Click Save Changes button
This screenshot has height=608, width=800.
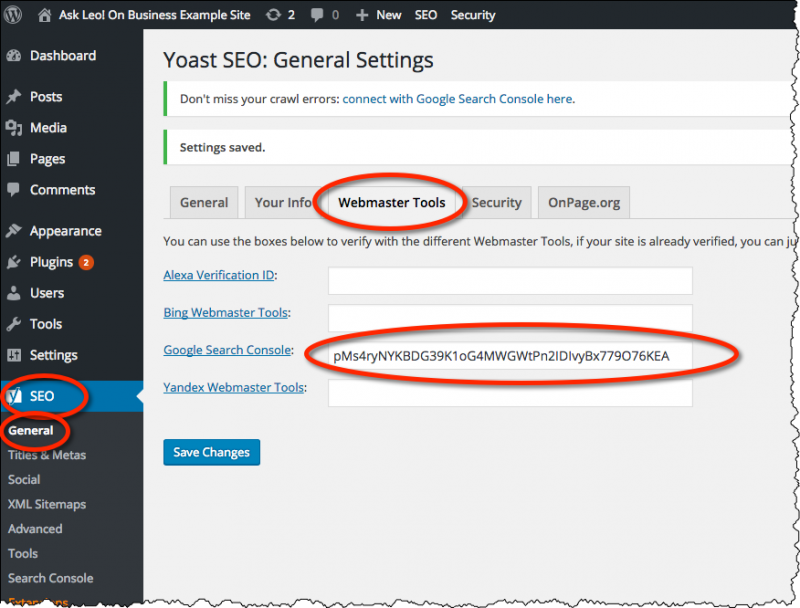click(212, 452)
